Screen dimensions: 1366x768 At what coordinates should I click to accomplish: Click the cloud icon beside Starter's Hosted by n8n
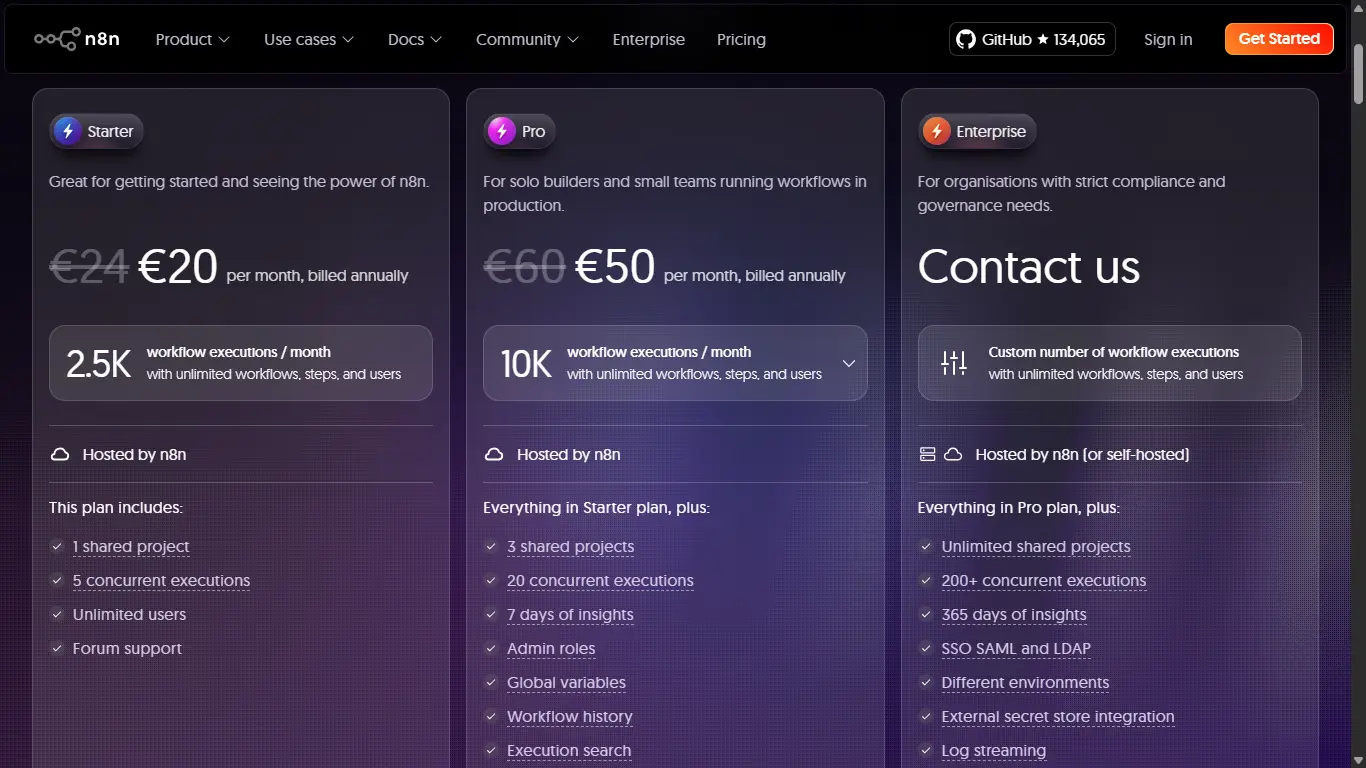[60, 454]
